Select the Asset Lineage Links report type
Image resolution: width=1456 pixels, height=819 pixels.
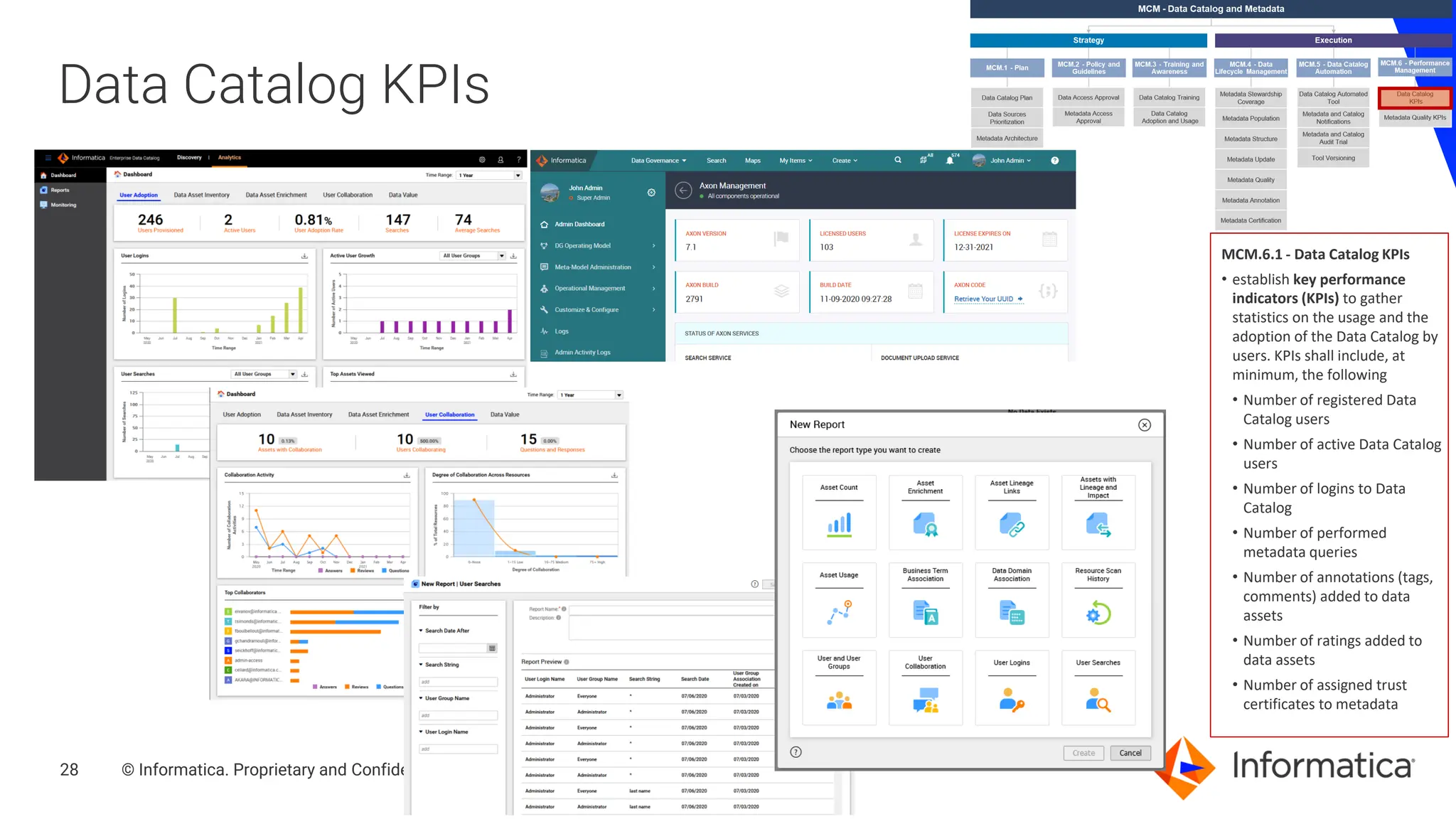[1012, 513]
